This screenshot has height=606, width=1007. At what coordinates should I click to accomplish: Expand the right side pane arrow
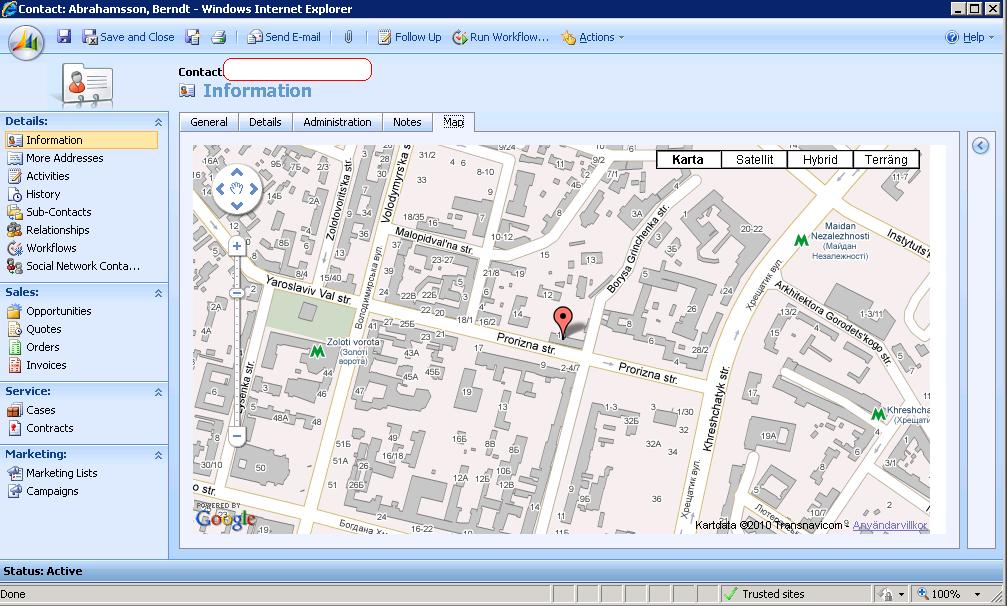pos(980,146)
